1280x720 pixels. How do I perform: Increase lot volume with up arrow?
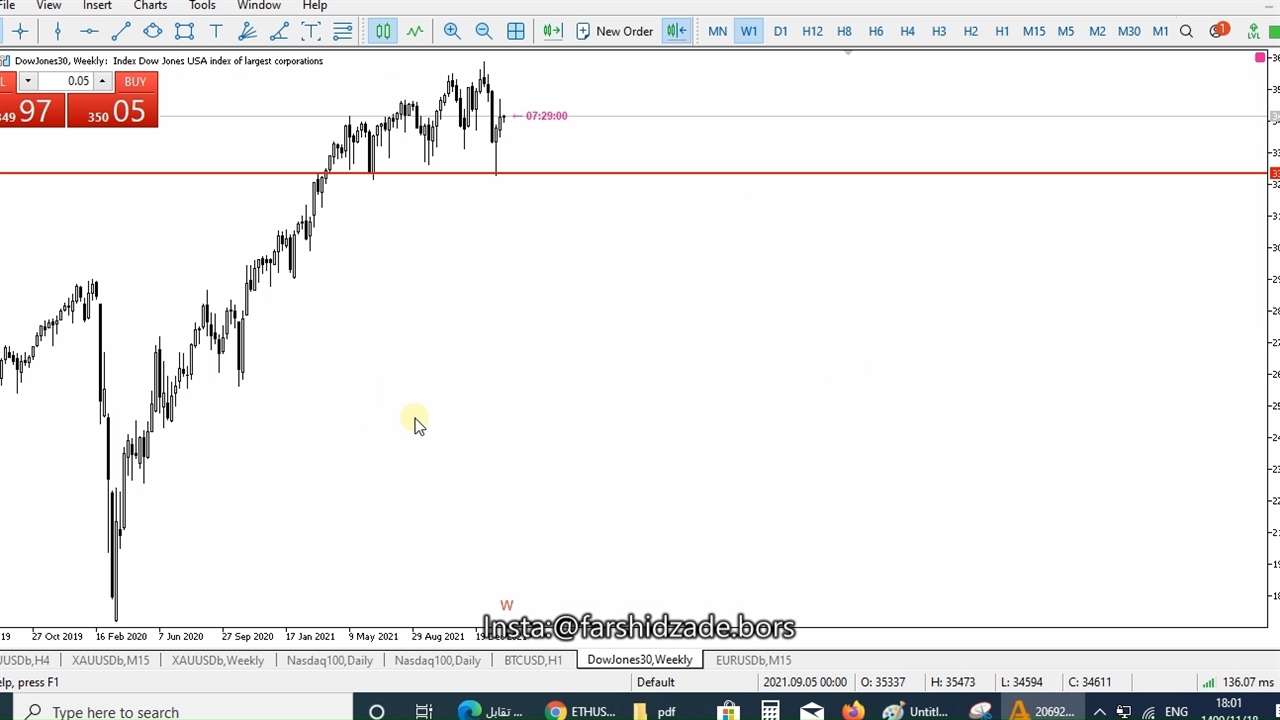pos(102,81)
